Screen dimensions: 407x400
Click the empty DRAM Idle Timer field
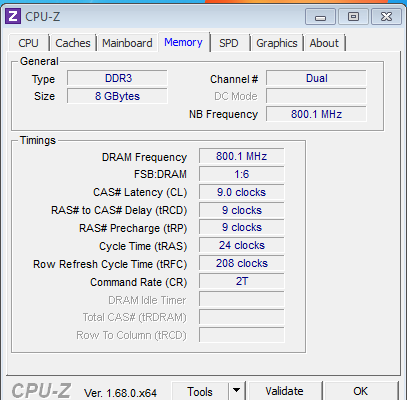tap(242, 299)
